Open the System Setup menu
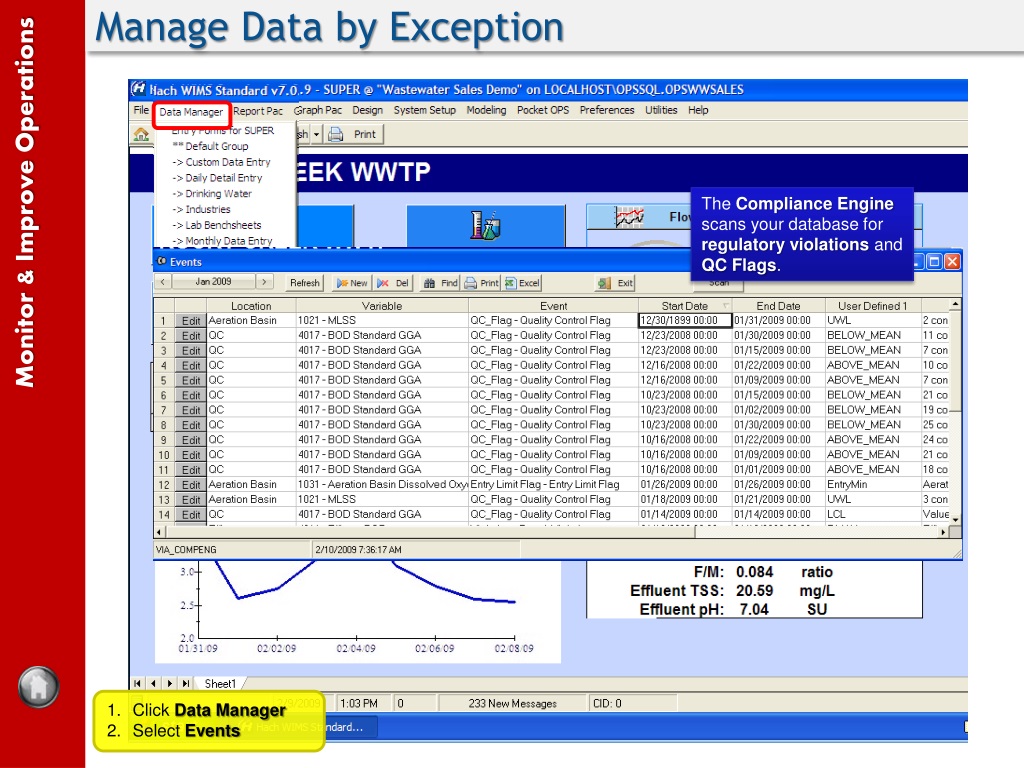The image size is (1024, 768). 424,111
